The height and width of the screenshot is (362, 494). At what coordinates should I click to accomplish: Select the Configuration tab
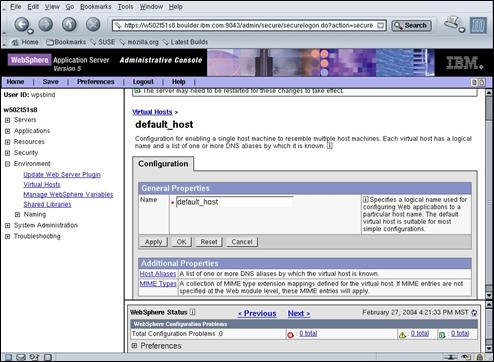click(163, 164)
